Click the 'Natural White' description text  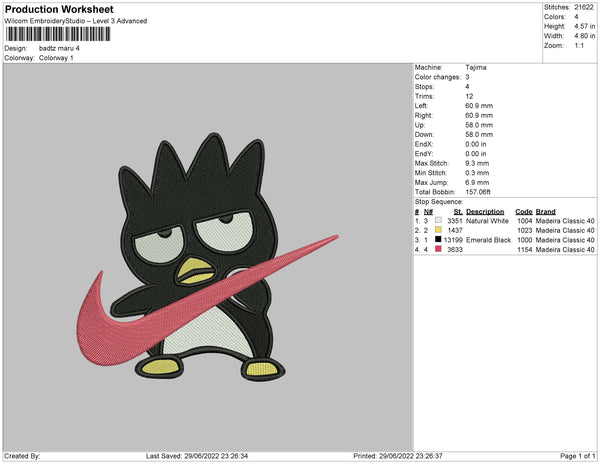coord(487,221)
